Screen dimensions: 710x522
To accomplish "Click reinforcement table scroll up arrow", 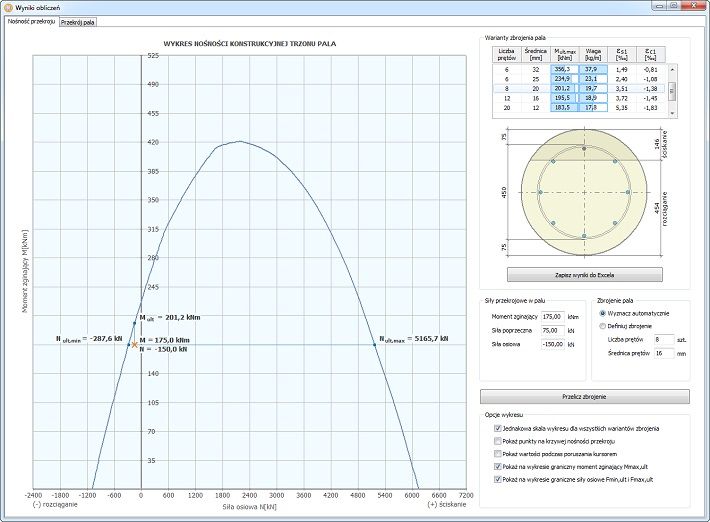I will coord(672,70).
